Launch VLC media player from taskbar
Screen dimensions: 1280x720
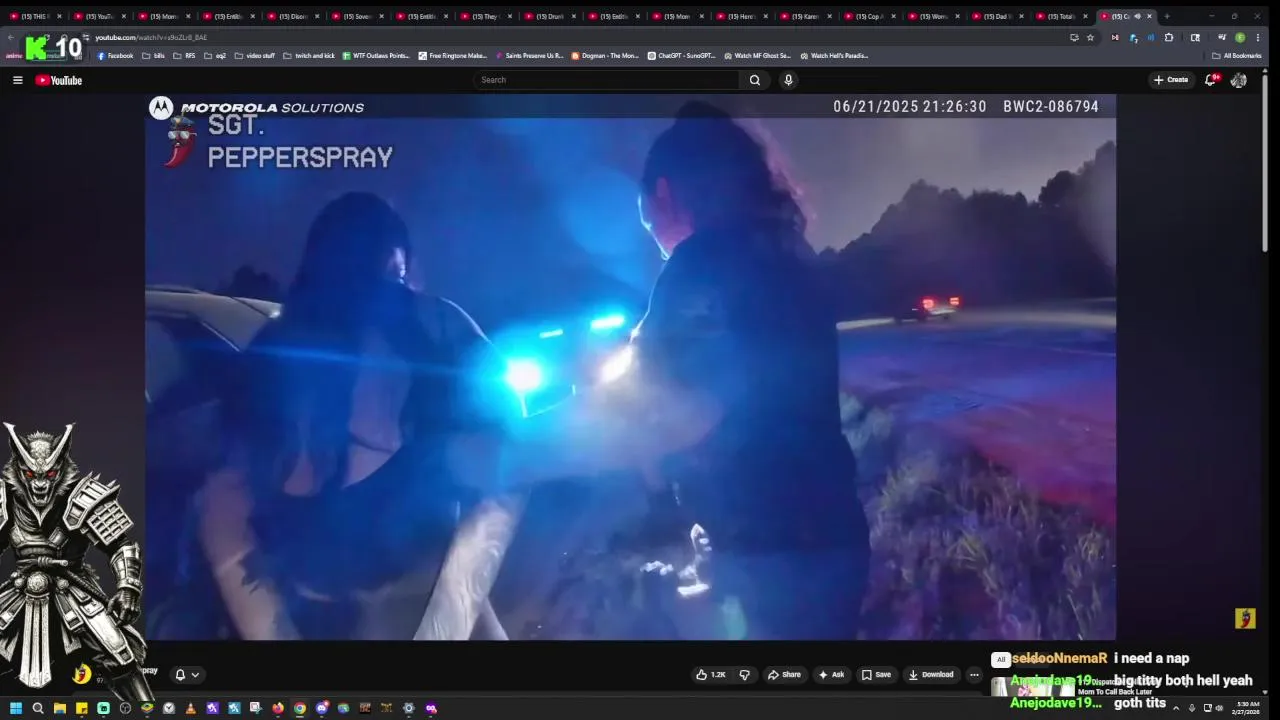coord(190,708)
